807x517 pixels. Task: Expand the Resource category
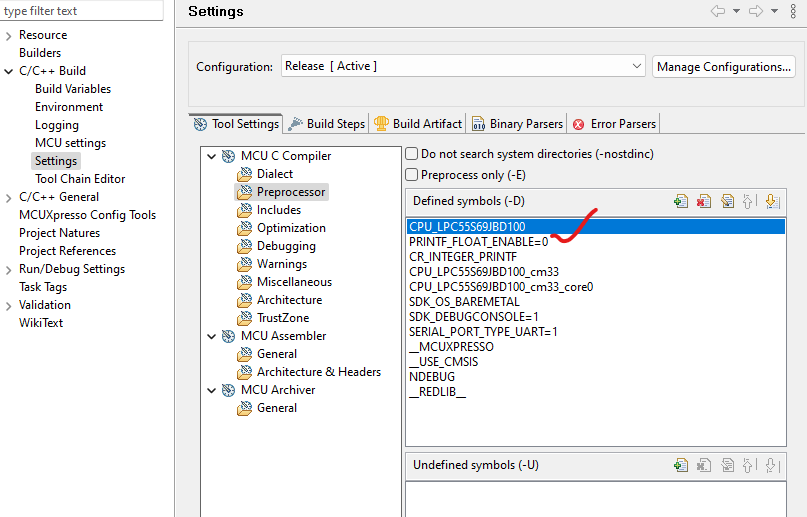tap(8, 36)
